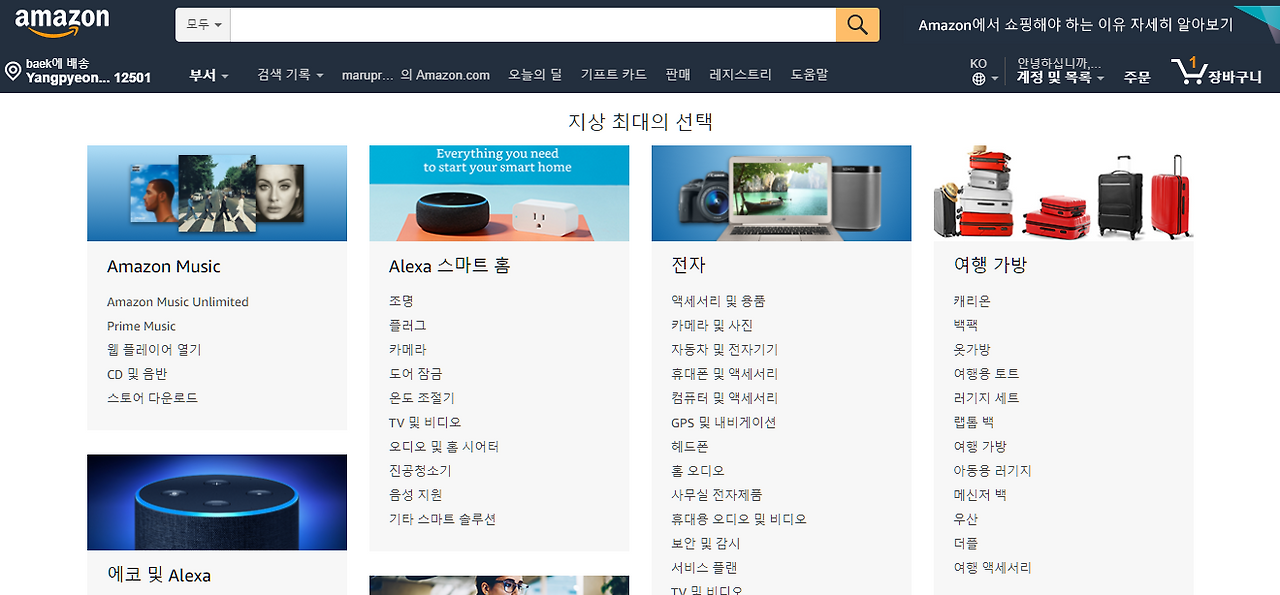Image resolution: width=1280 pixels, height=595 pixels.
Task: Open 도어 잠금 link
Action: point(415,374)
